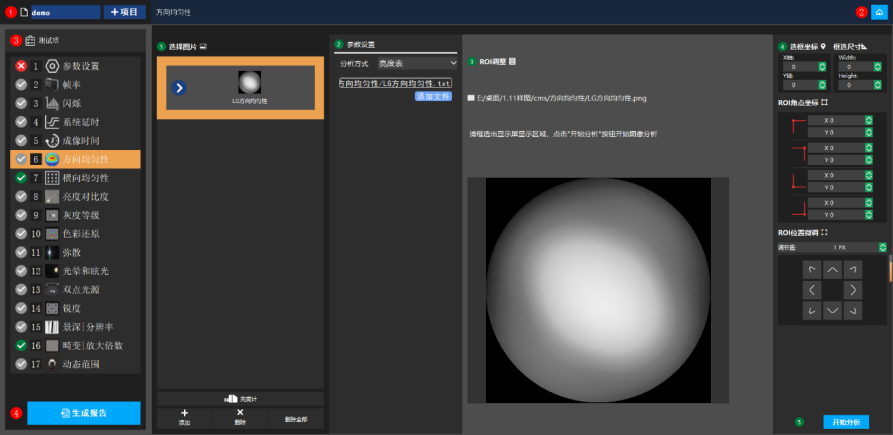
Task: Click the blue arrow on LG方向均匀性 image card
Action: (x=179, y=88)
